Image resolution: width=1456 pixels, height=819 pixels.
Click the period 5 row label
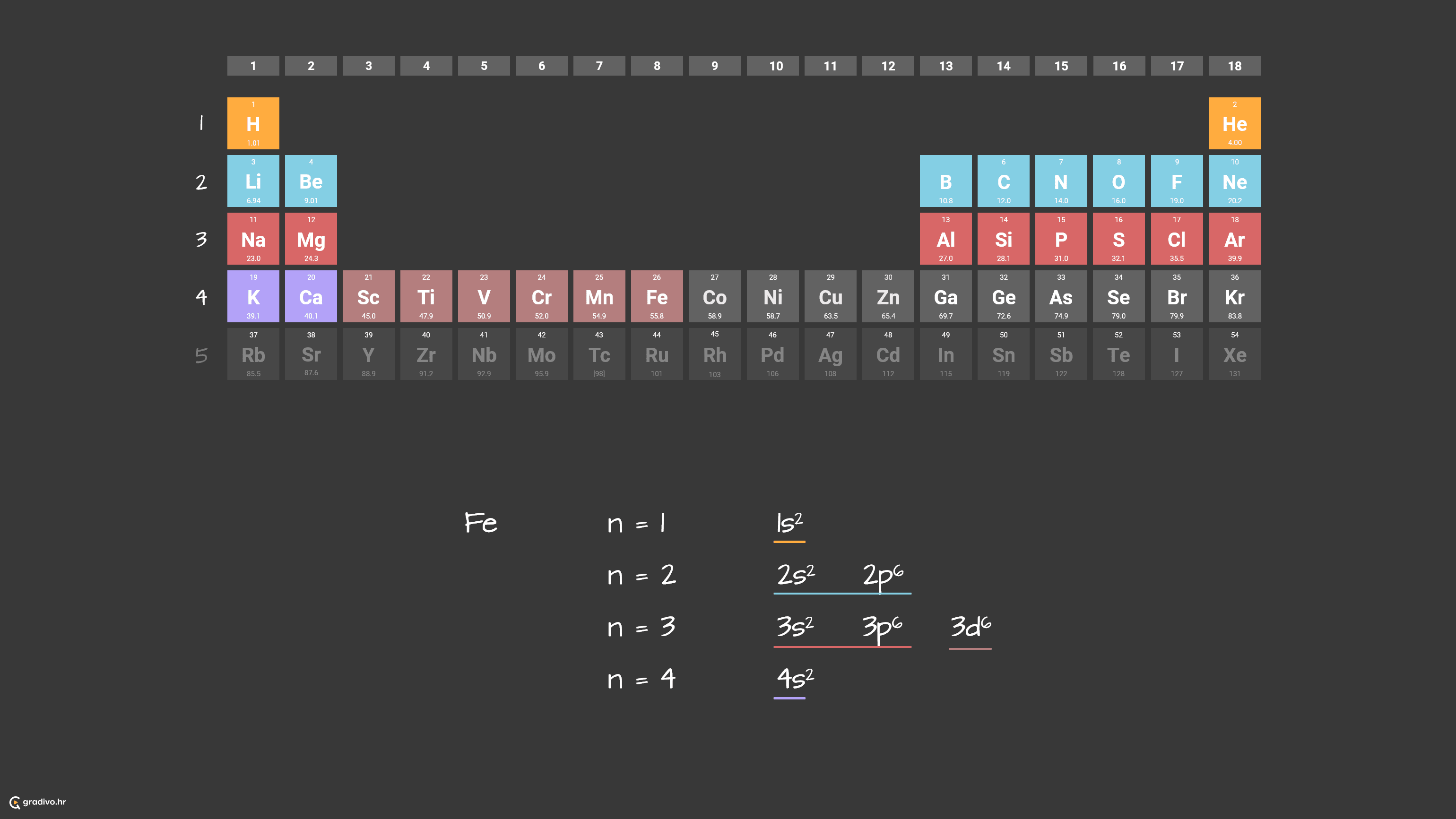click(x=201, y=355)
